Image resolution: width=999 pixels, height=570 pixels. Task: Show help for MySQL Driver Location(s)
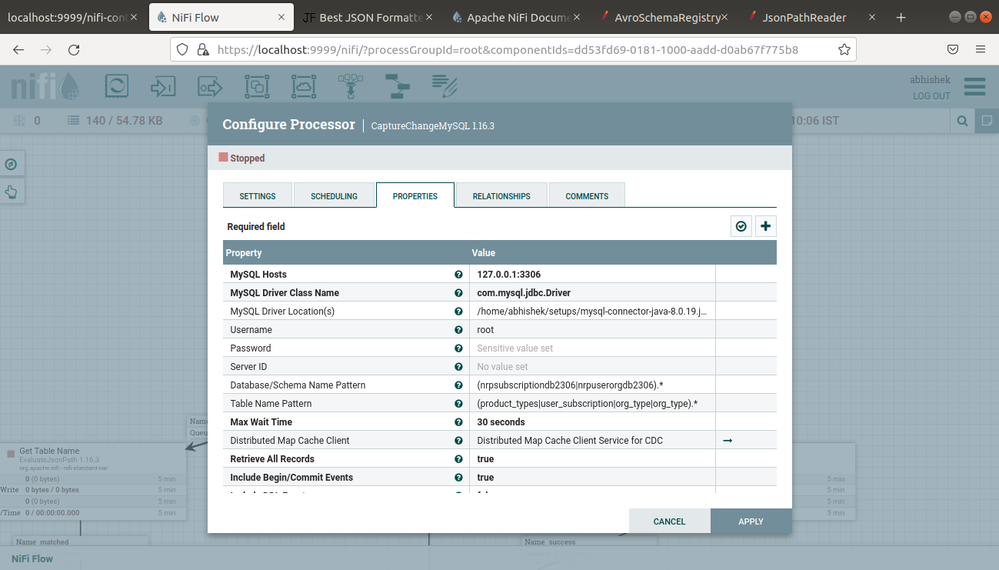coord(458,311)
